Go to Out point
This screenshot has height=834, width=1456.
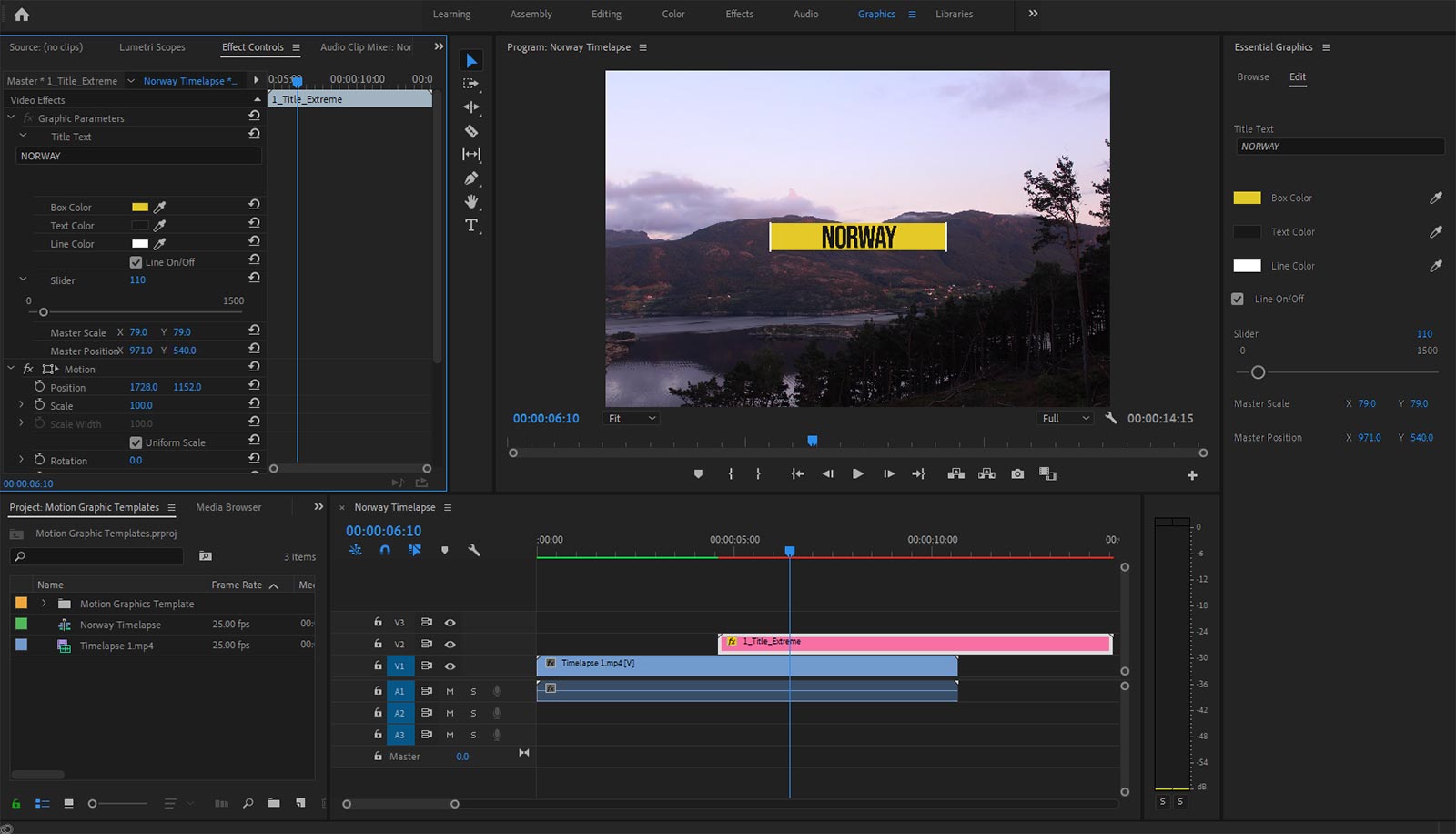coord(919,473)
